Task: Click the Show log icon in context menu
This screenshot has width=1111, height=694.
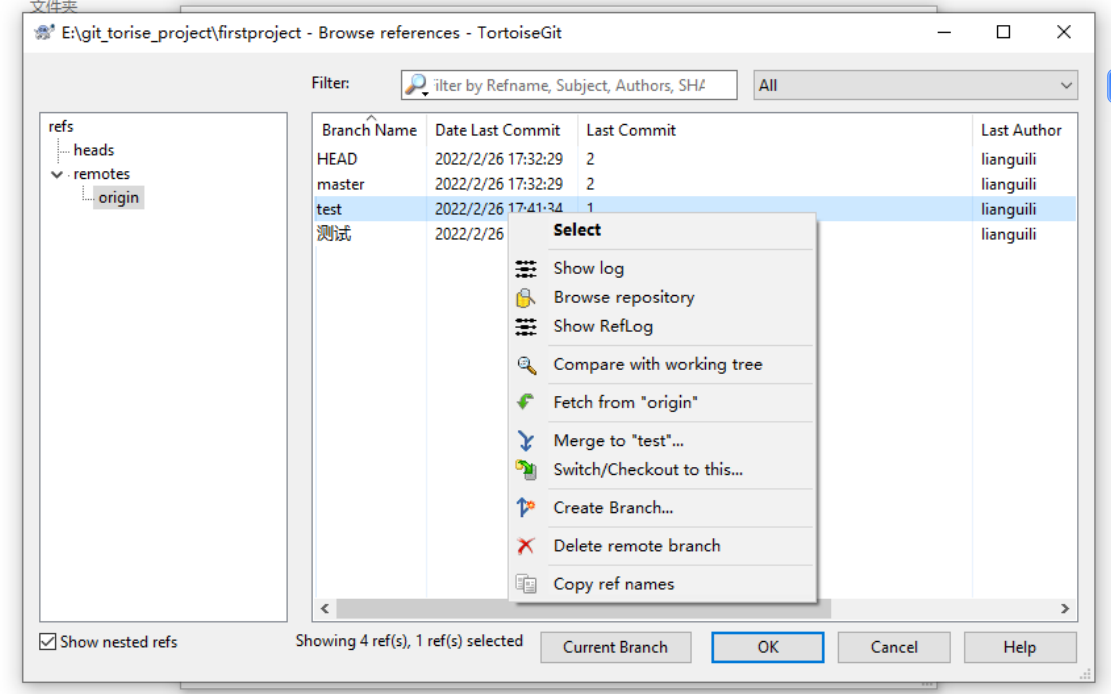Action: 526,269
